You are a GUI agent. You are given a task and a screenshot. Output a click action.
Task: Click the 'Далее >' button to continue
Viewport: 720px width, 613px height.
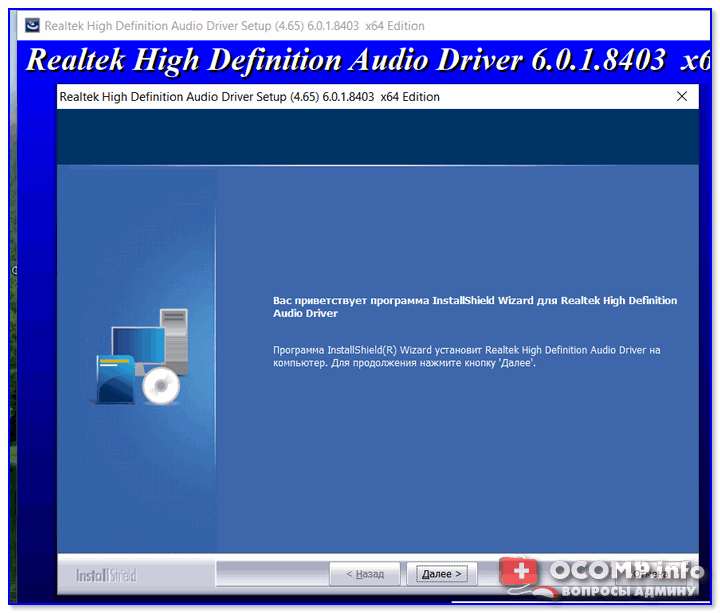(442, 574)
